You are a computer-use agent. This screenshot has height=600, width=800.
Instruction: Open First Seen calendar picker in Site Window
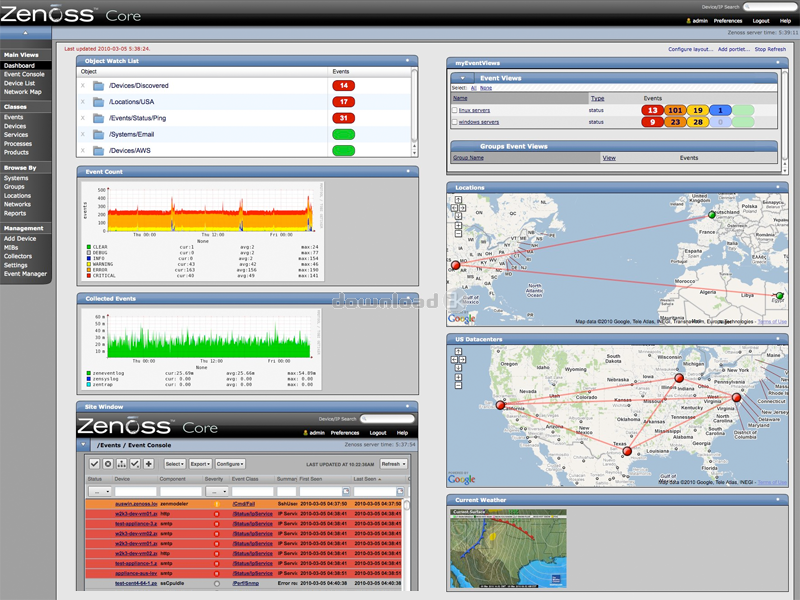tap(346, 491)
